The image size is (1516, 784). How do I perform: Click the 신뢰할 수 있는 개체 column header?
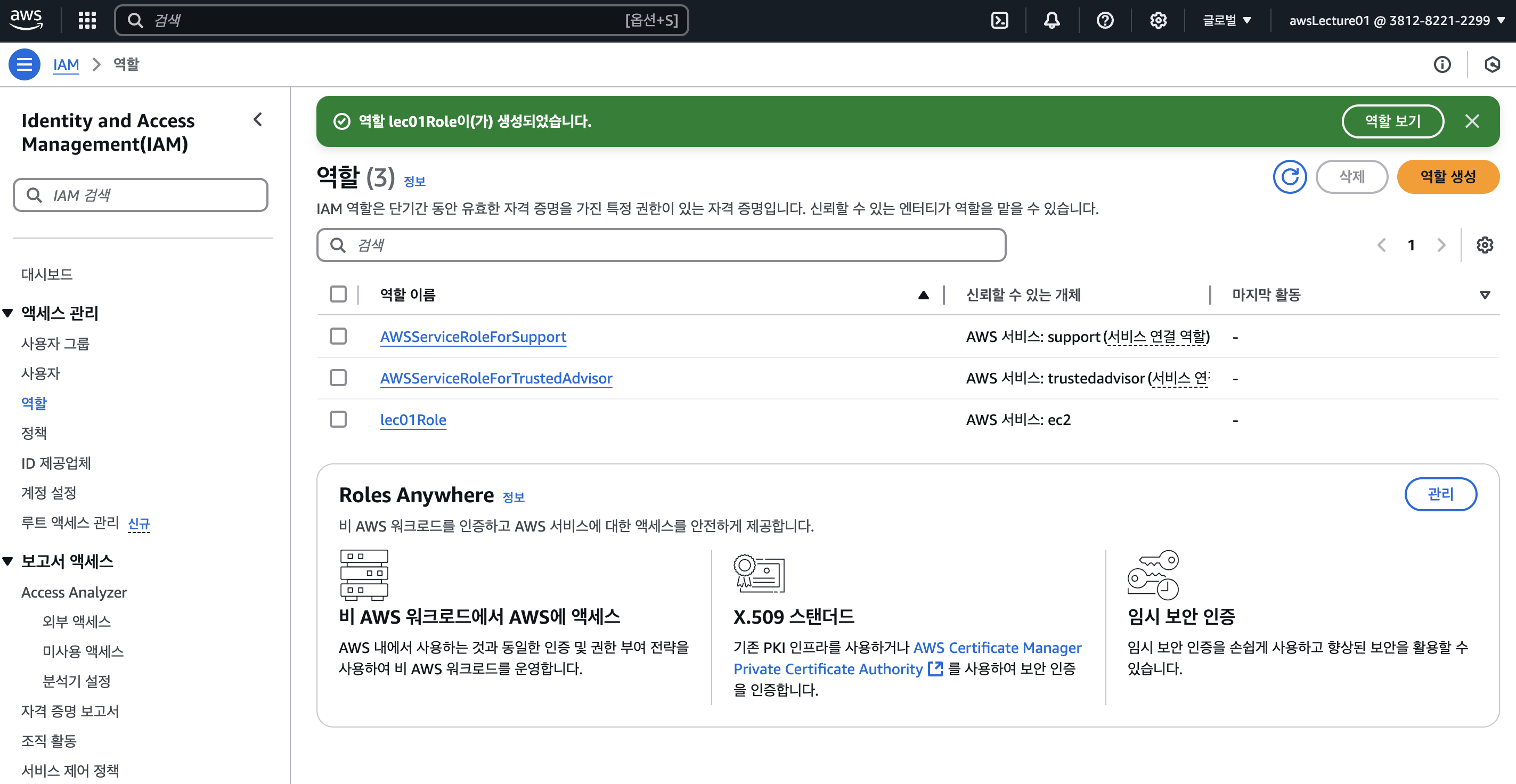pos(1023,295)
